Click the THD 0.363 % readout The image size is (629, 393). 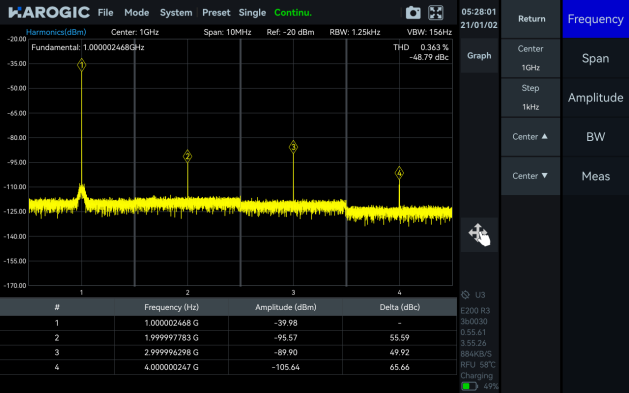point(421,47)
